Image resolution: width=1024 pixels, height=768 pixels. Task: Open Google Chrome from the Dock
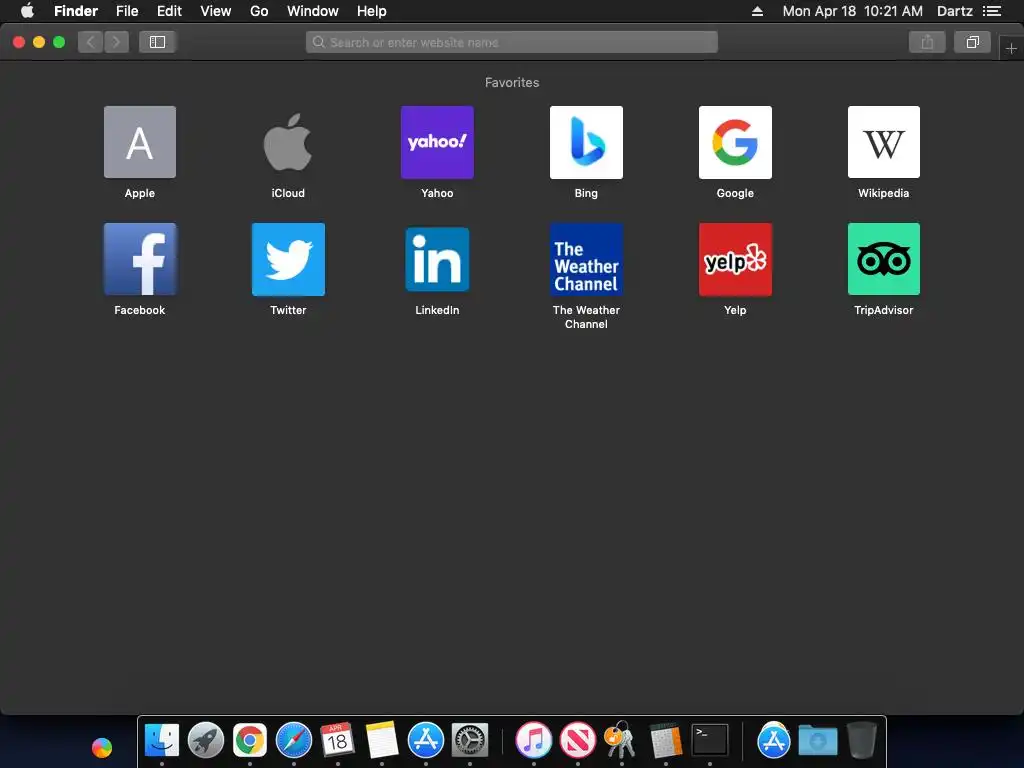coord(249,741)
